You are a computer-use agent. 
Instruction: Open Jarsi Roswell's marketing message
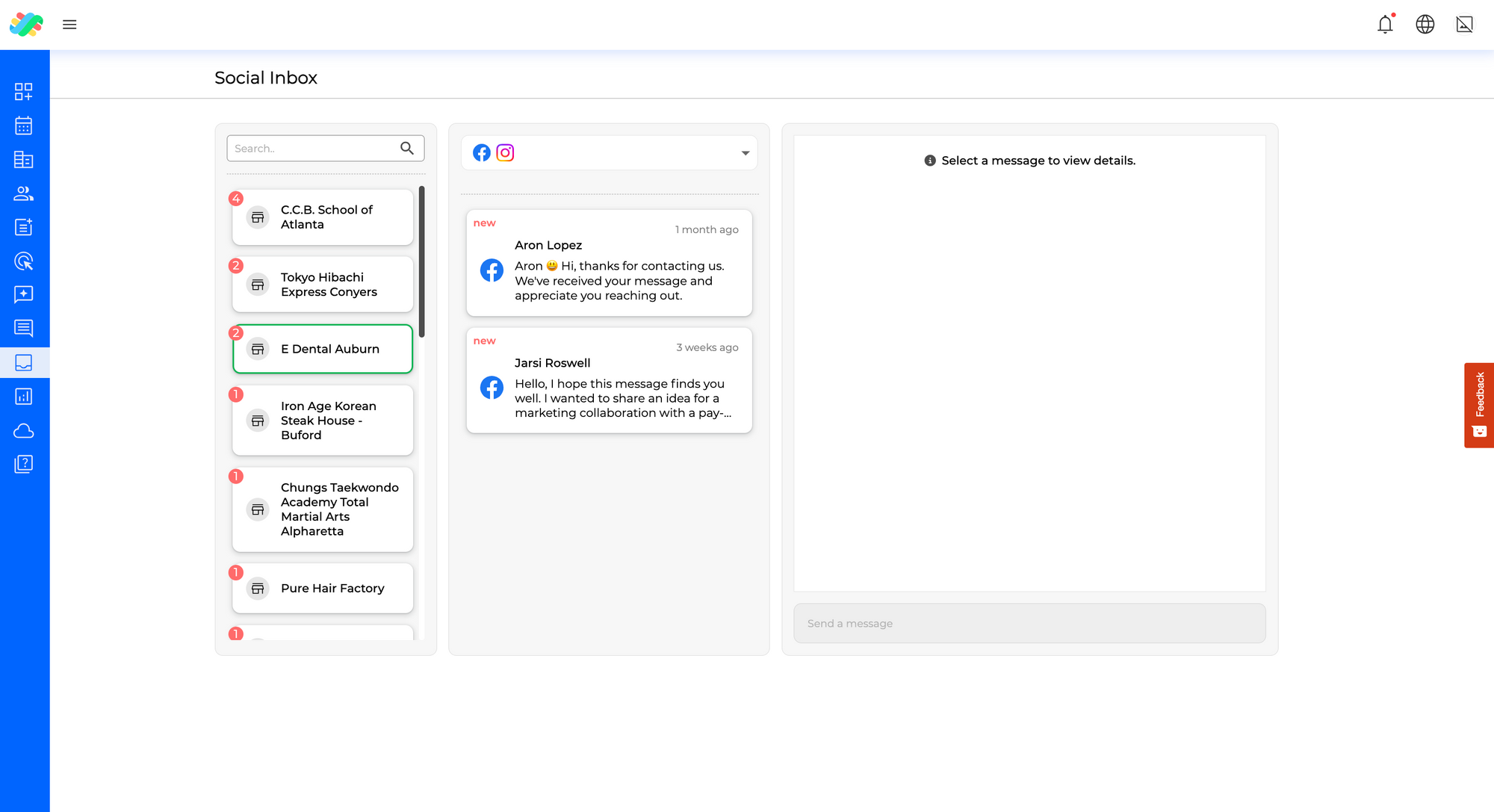coord(609,381)
